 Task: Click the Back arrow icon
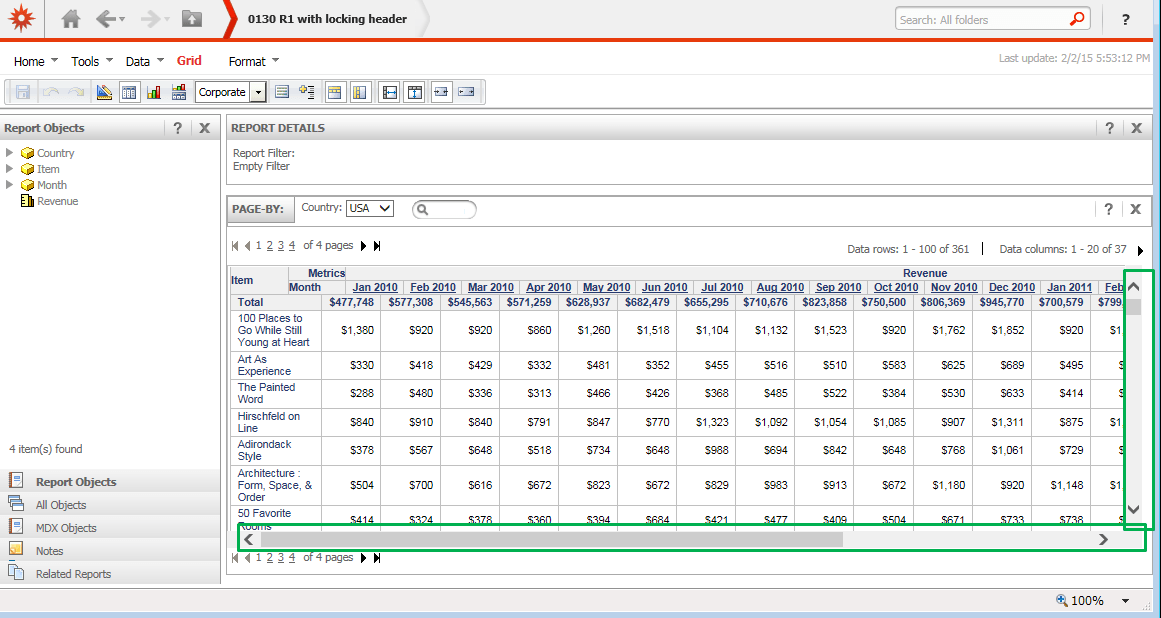pos(105,19)
